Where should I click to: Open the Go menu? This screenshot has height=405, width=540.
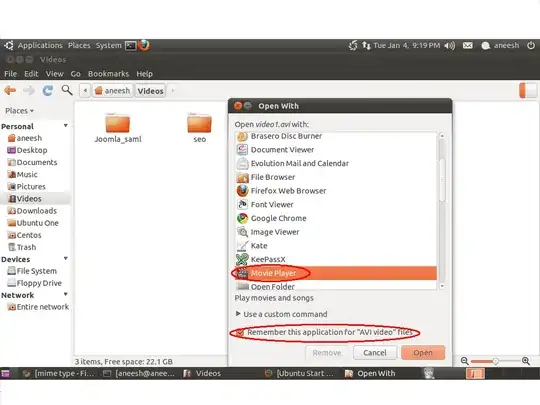click(x=75, y=74)
